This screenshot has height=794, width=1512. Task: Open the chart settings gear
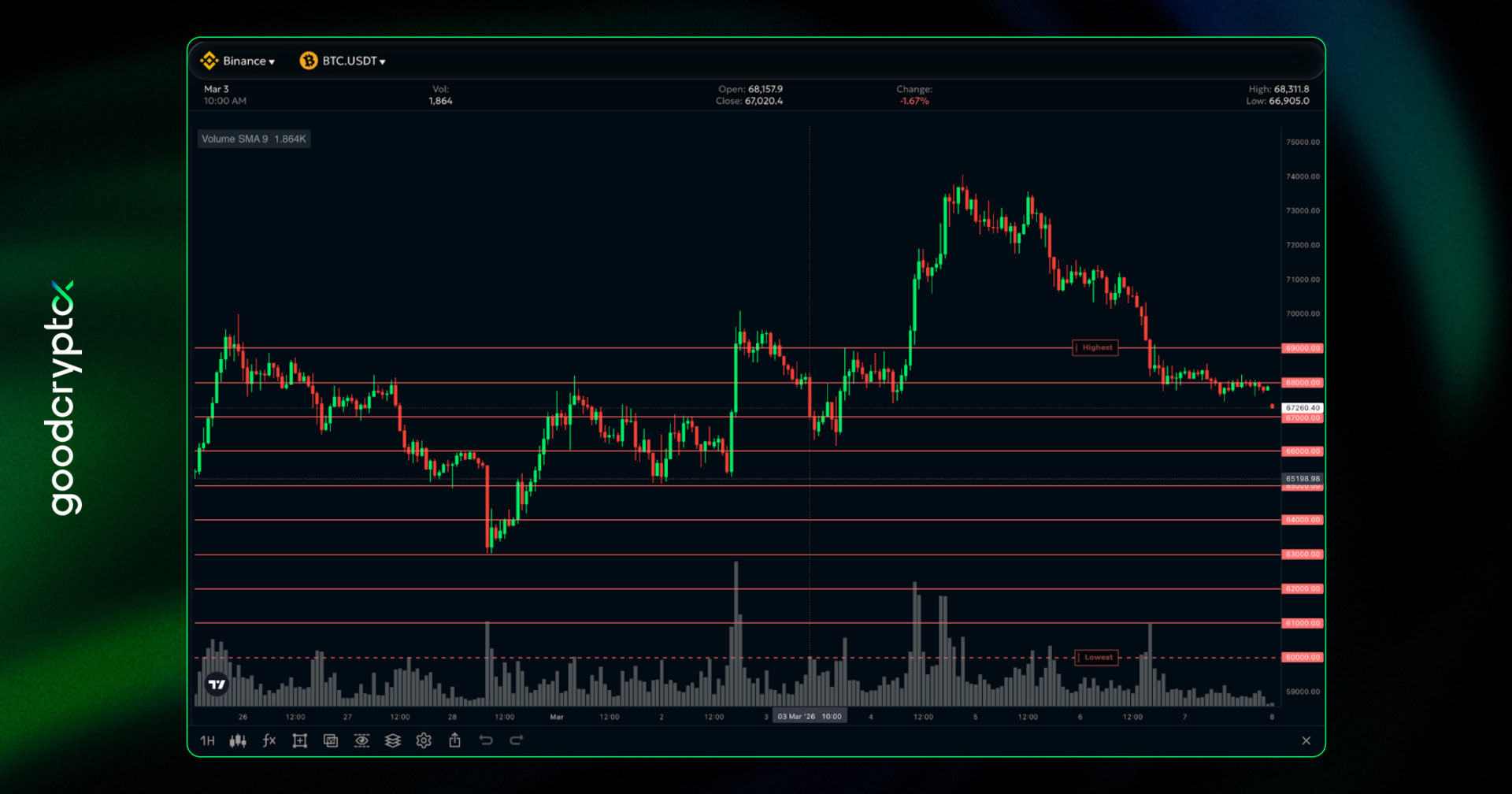tap(424, 740)
